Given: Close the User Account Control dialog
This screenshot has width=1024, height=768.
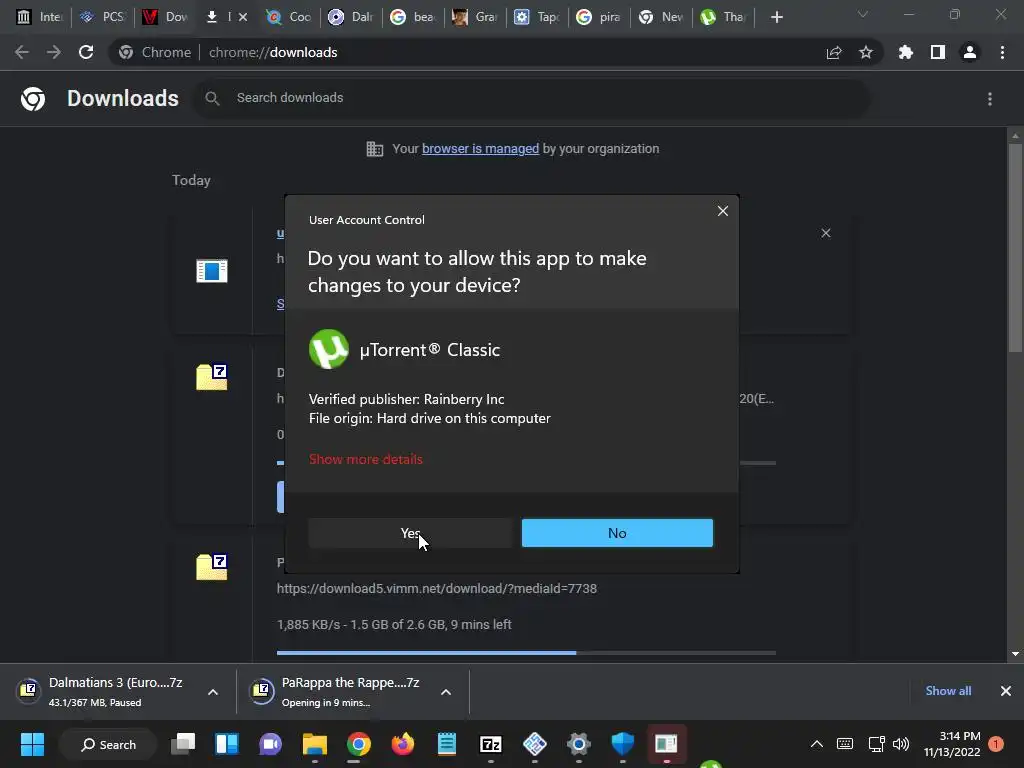Looking at the screenshot, I should 722,211.
